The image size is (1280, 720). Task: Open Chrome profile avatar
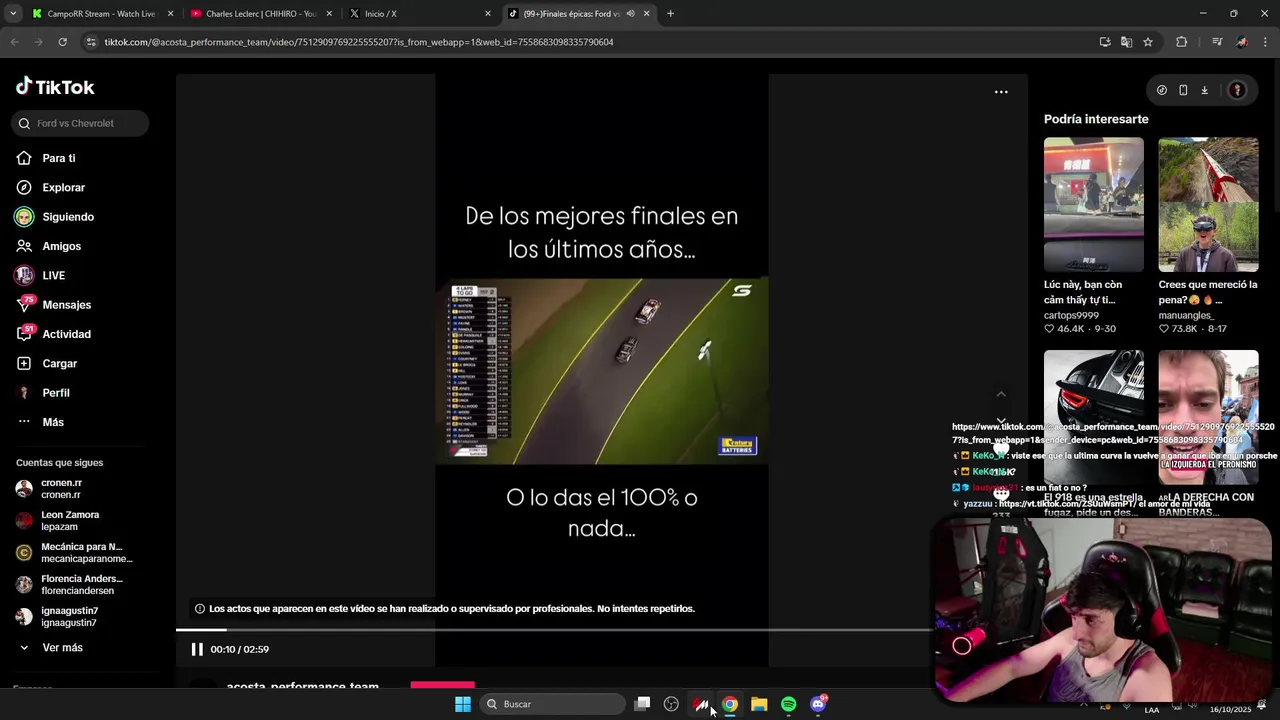pyautogui.click(x=1241, y=42)
